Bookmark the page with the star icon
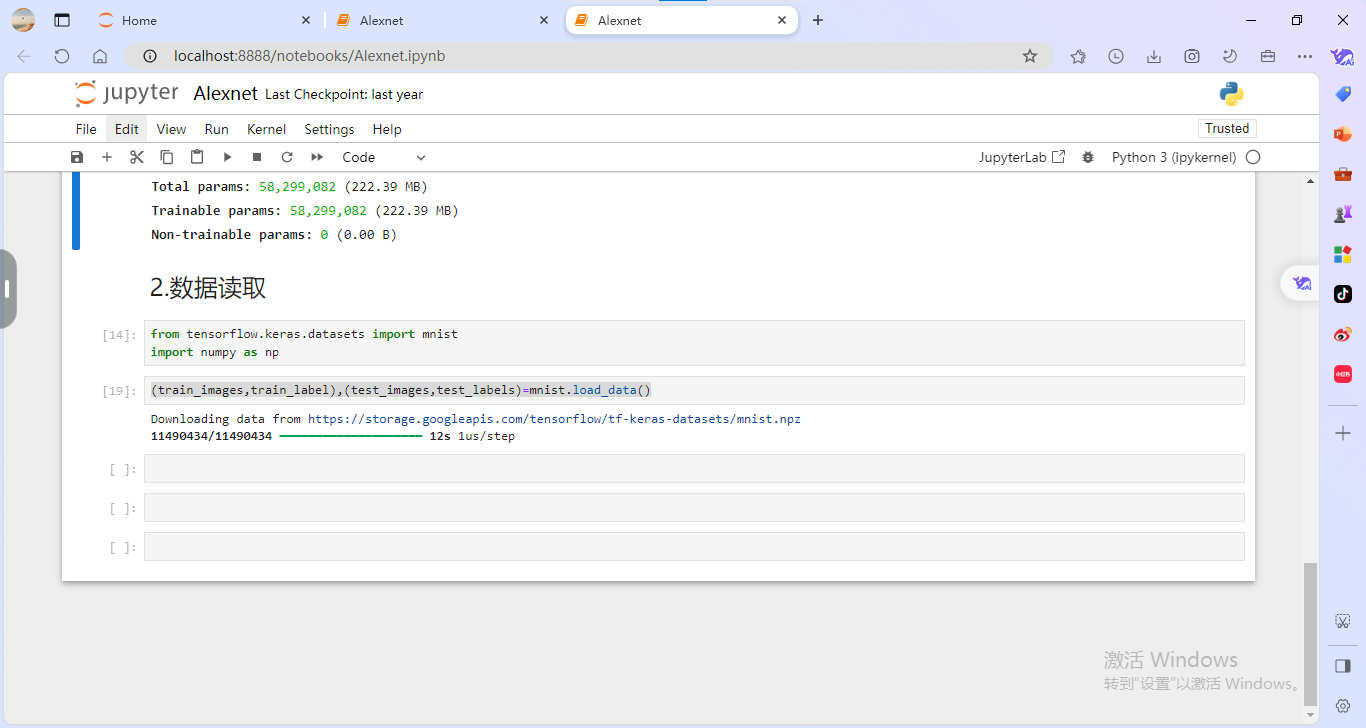The image size is (1366, 728). (x=1030, y=56)
